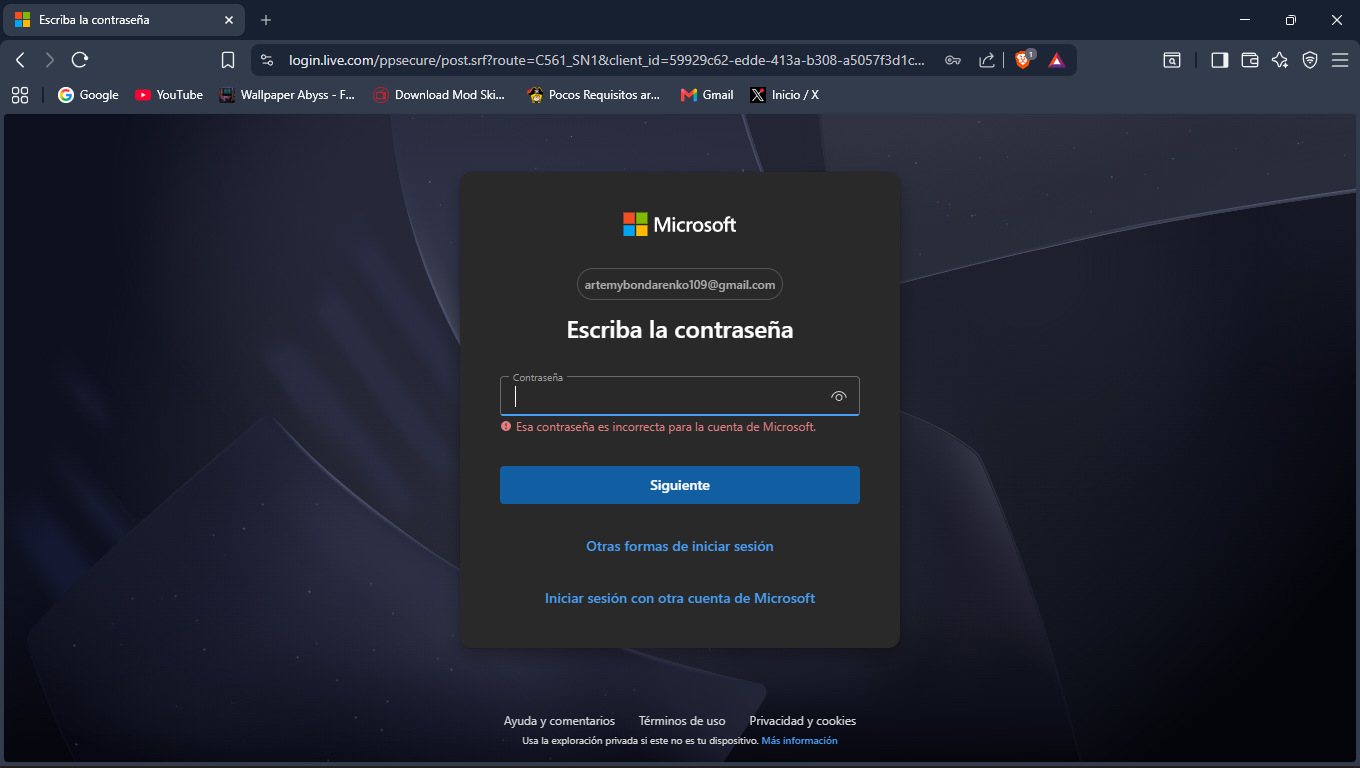Viewport: 1360px width, 768px height.
Task: Go back to previous page
Action: click(x=20, y=60)
